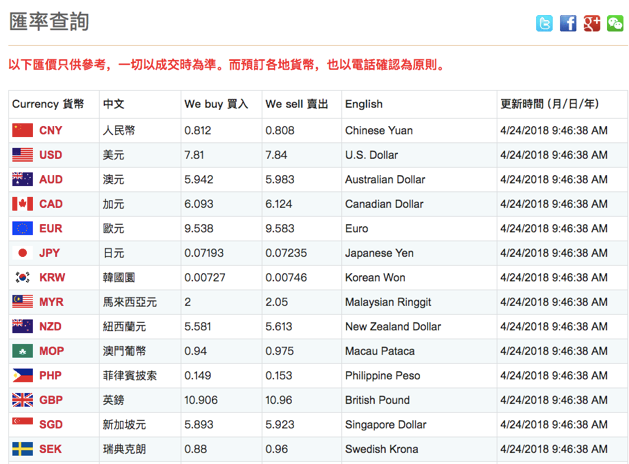Image resolution: width=629 pixels, height=464 pixels.
Task: Click the We sell 賣出 column header
Action: point(297,104)
